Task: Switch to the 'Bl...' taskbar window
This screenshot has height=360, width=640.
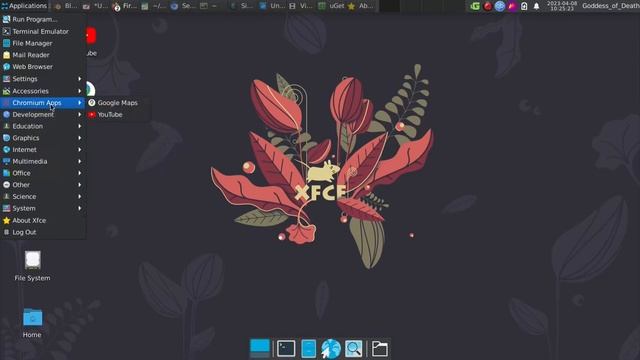Action: (x=65, y=6)
